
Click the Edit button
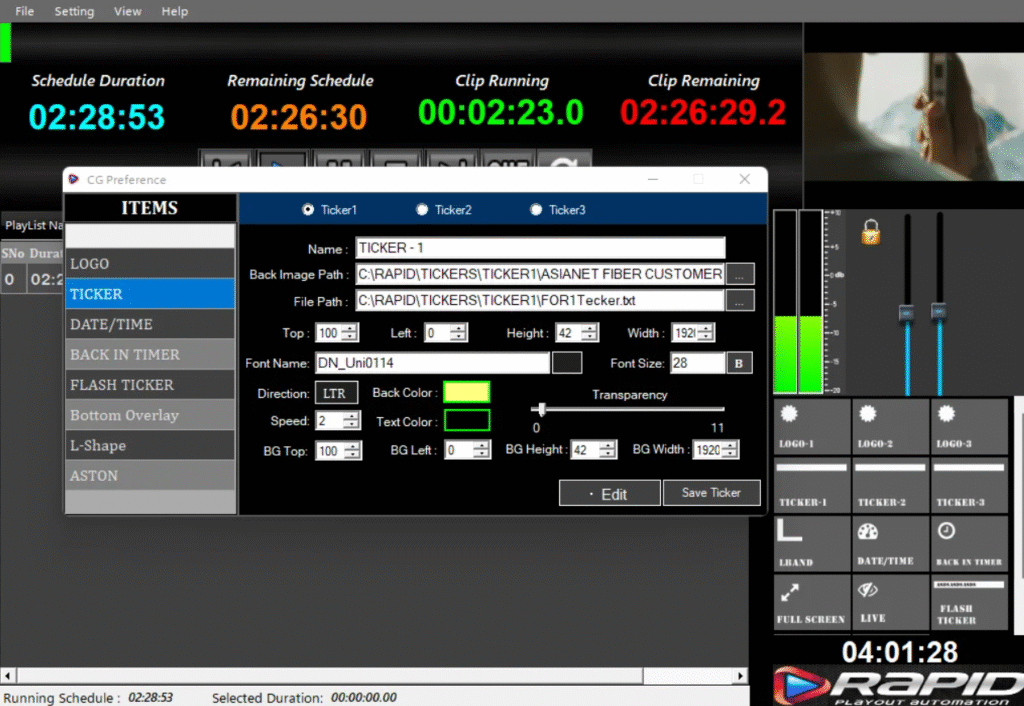click(x=609, y=492)
